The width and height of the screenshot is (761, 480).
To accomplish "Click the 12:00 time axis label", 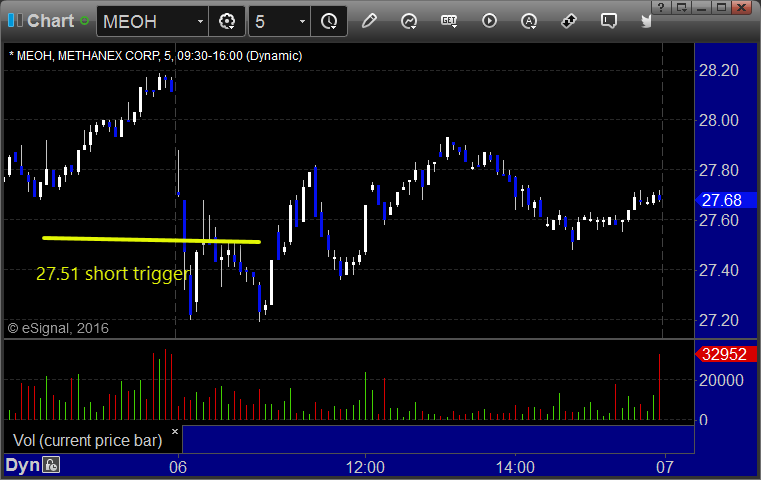I will 365,467.
